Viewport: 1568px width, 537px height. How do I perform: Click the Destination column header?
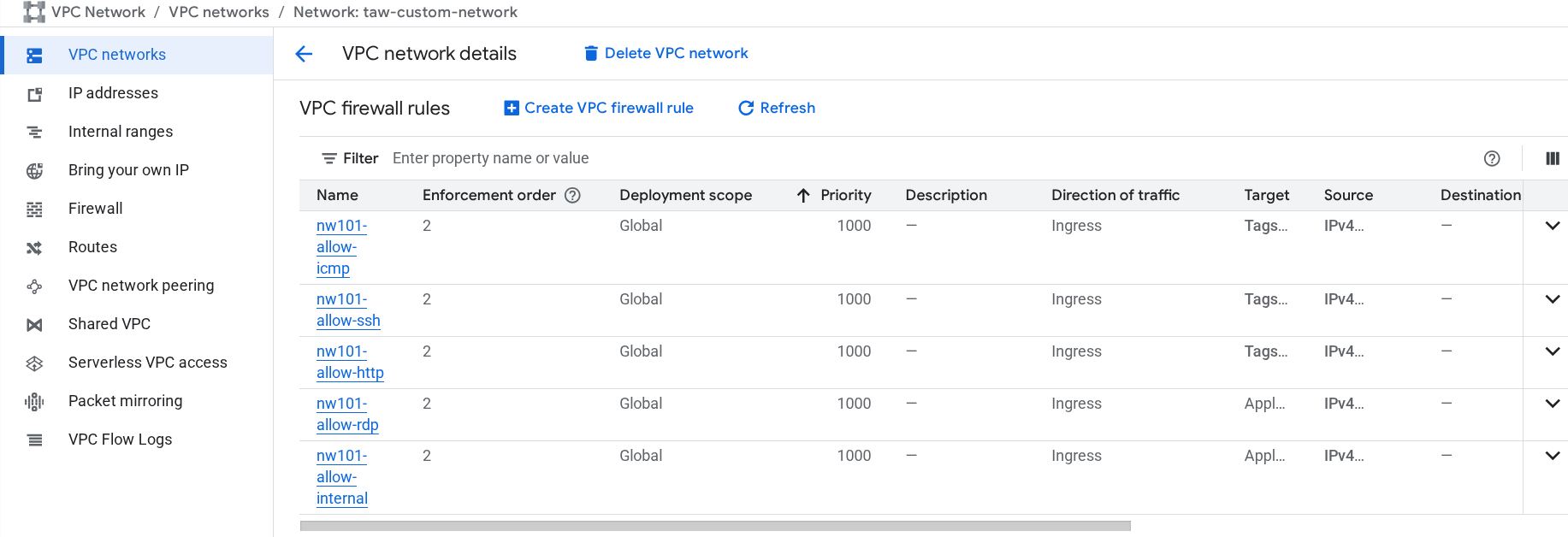click(1480, 195)
